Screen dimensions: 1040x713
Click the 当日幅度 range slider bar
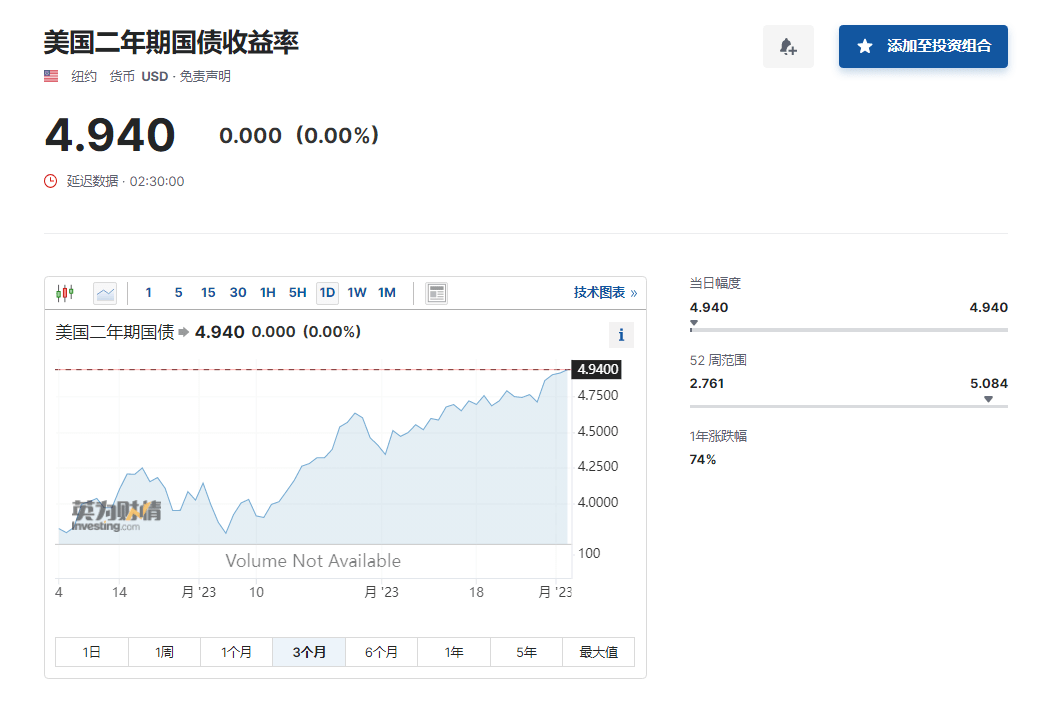tap(849, 329)
